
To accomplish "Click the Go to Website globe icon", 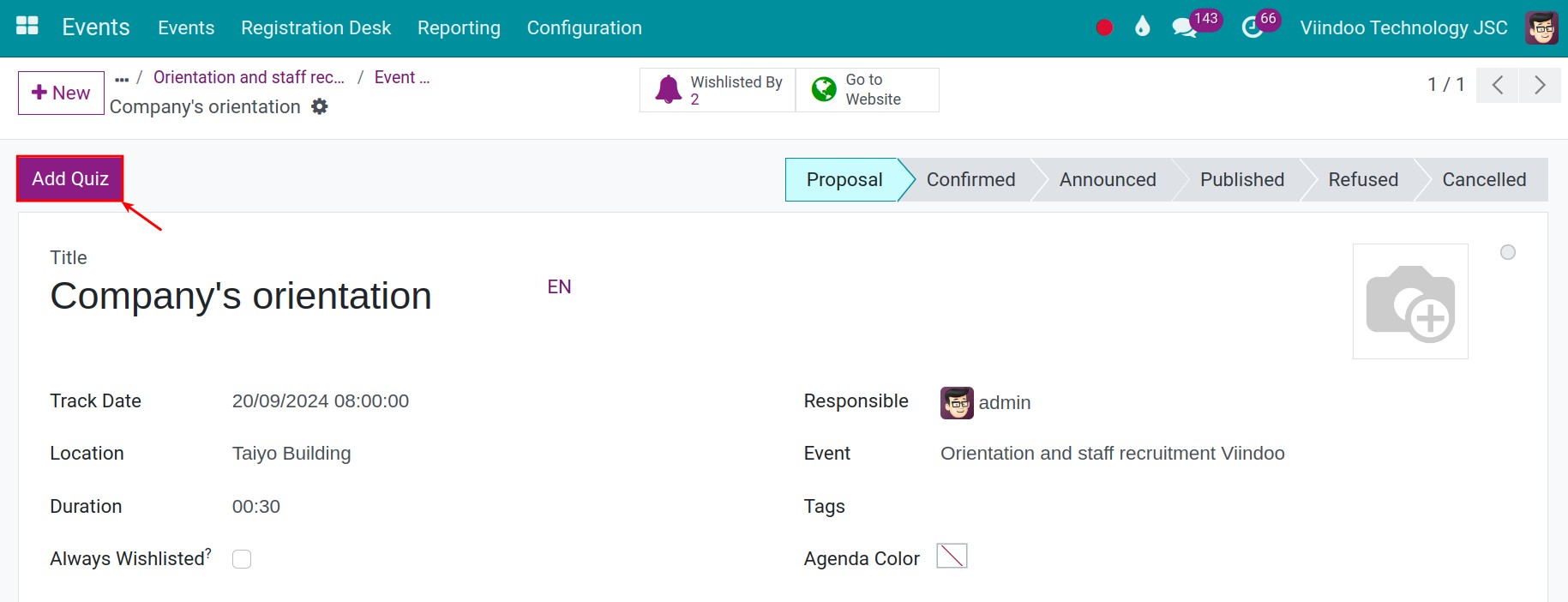I will pos(824,89).
